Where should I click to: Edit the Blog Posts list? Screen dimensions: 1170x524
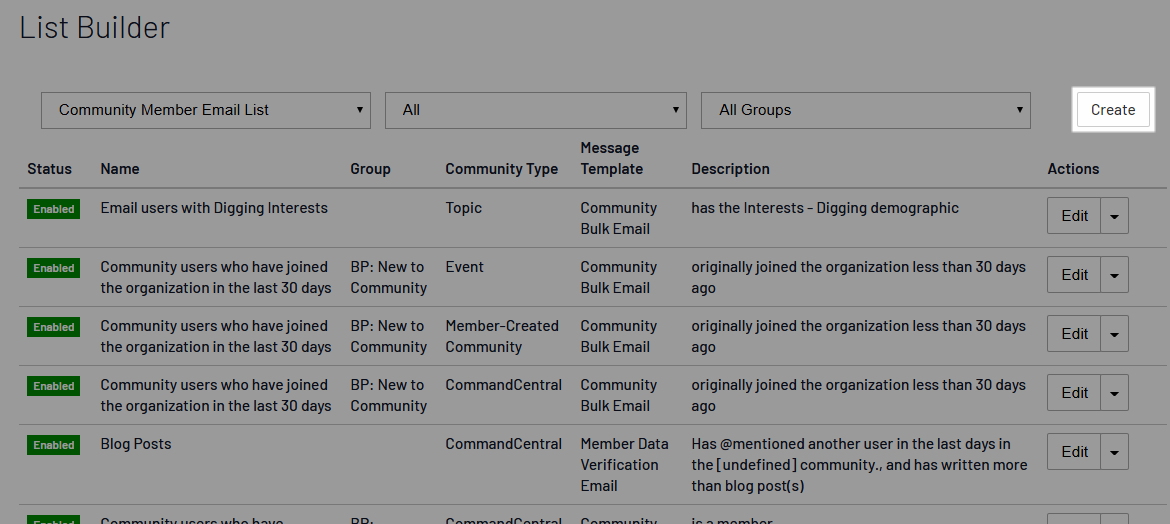(1074, 452)
